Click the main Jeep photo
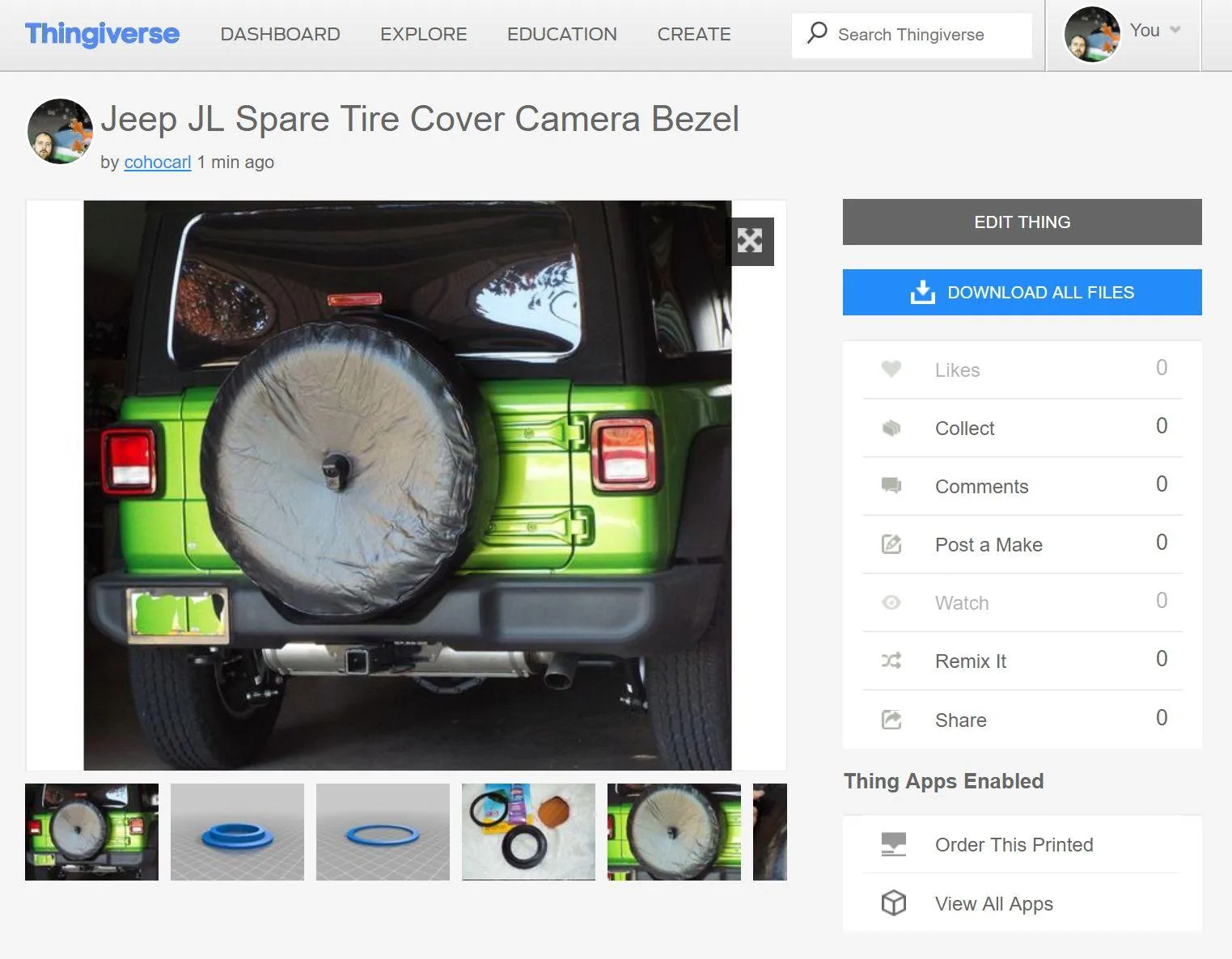Screen dimensions: 1232x959 pyautogui.click(x=408, y=485)
